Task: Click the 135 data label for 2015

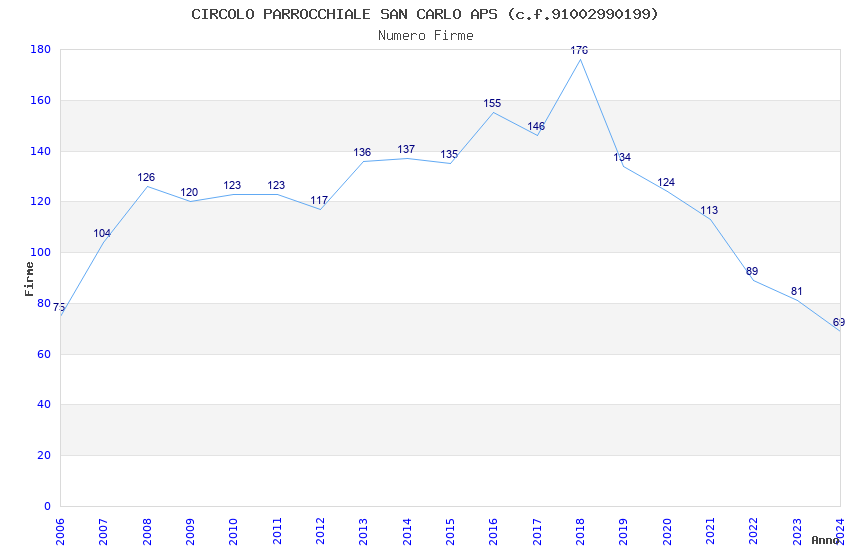Action: click(449, 154)
